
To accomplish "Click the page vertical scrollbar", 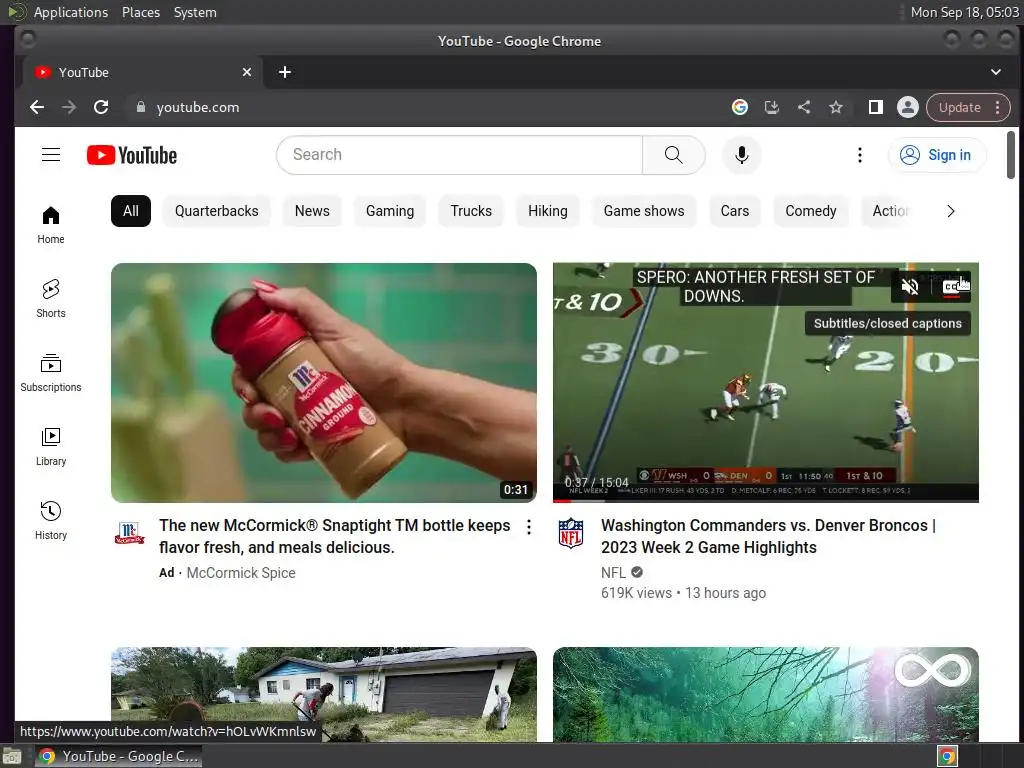I will (1010, 155).
